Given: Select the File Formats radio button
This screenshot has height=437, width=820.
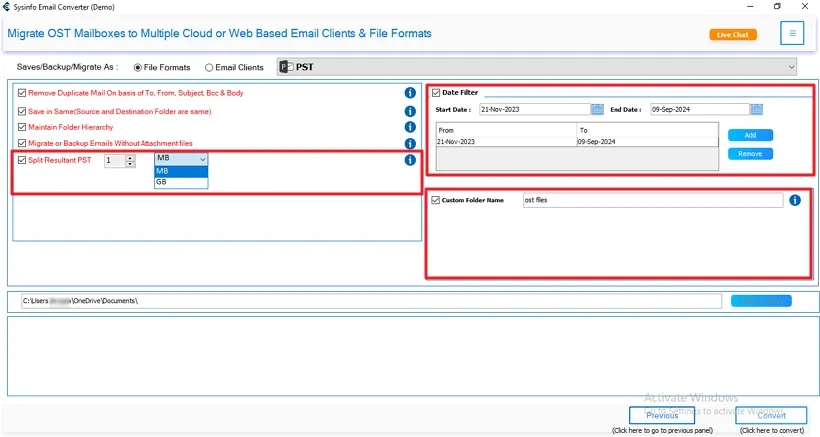Looking at the screenshot, I should click(x=138, y=67).
